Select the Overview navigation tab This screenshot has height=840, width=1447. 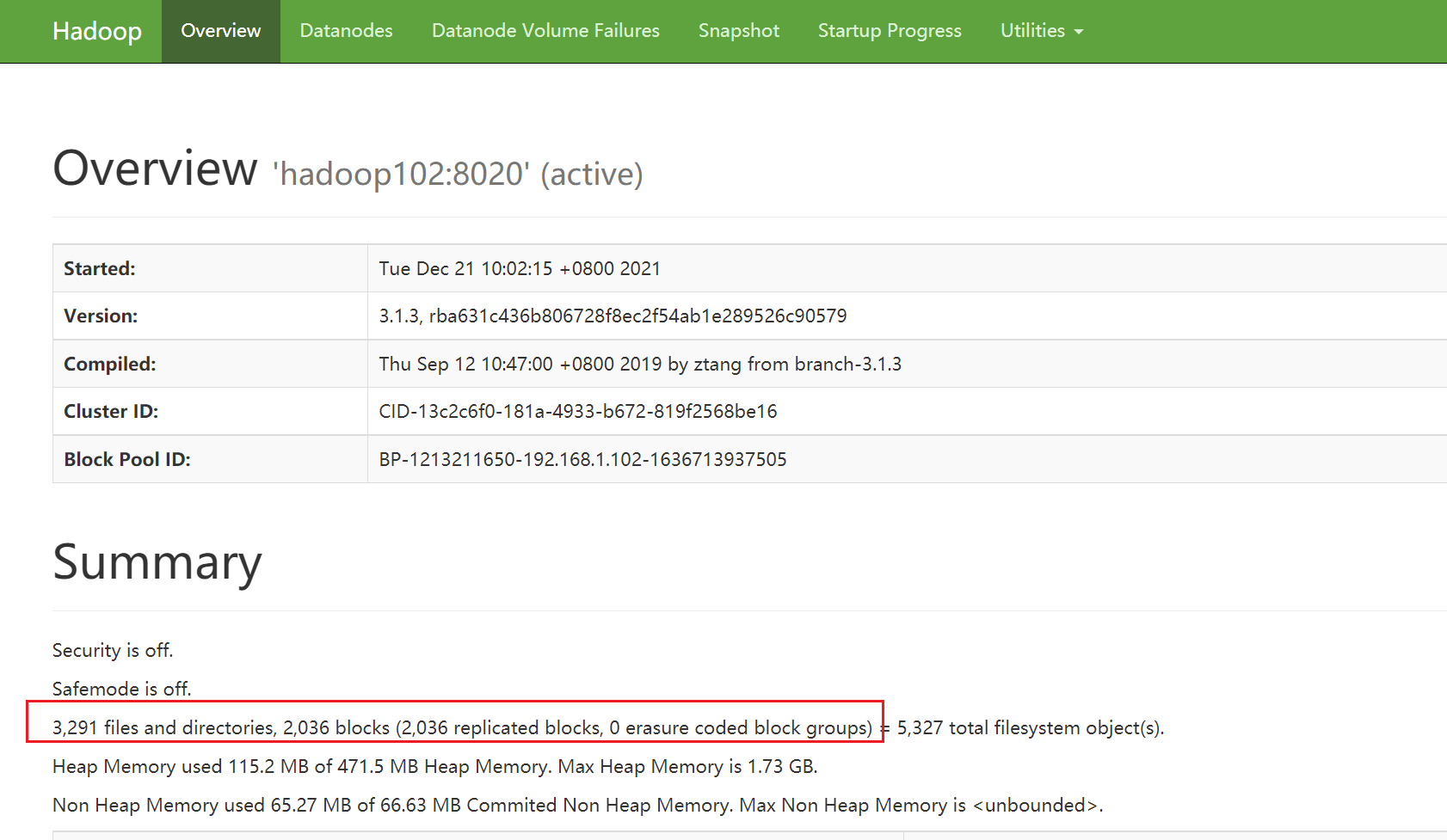point(220,31)
